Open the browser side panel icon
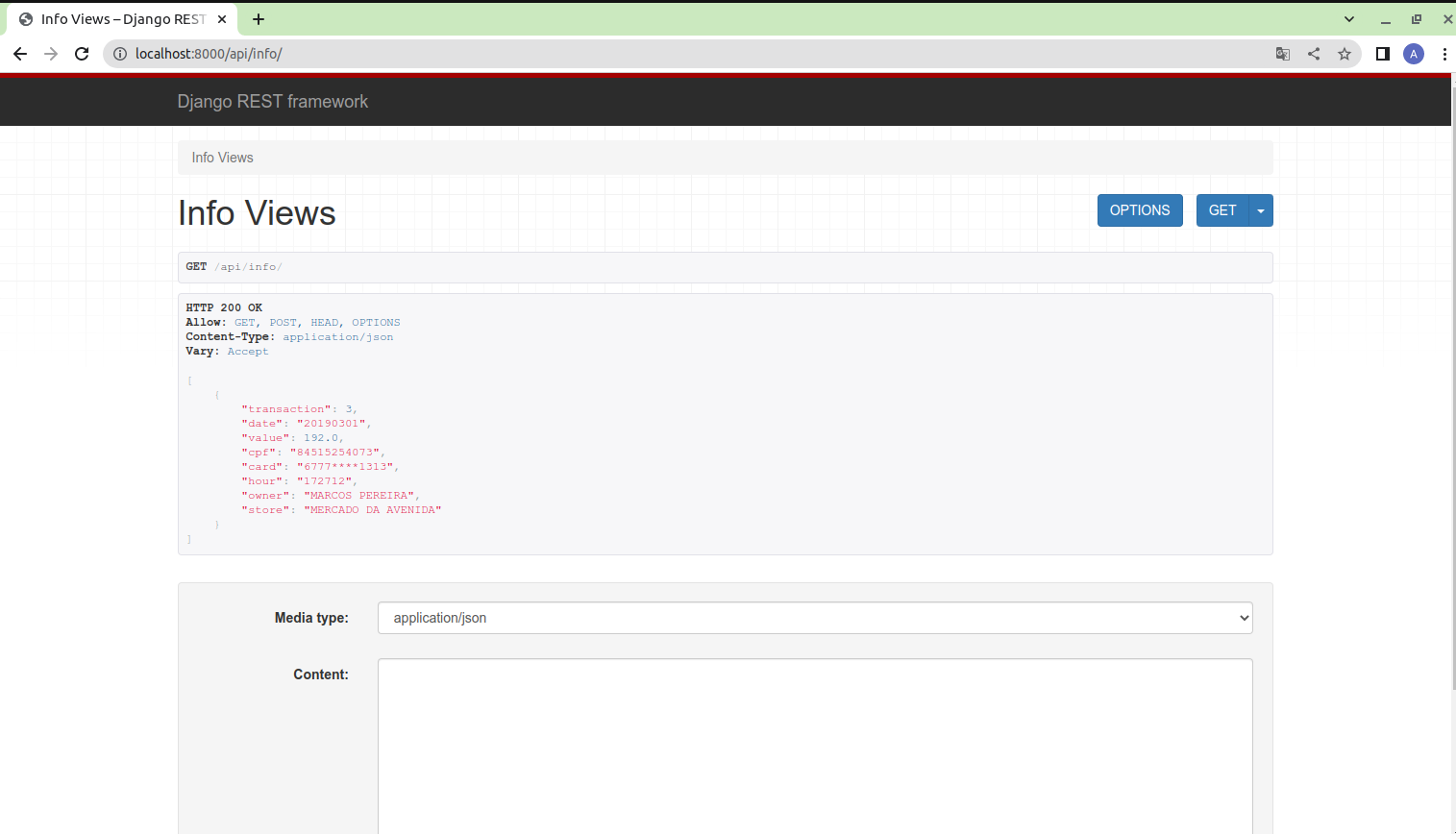1456x834 pixels. pyautogui.click(x=1382, y=54)
